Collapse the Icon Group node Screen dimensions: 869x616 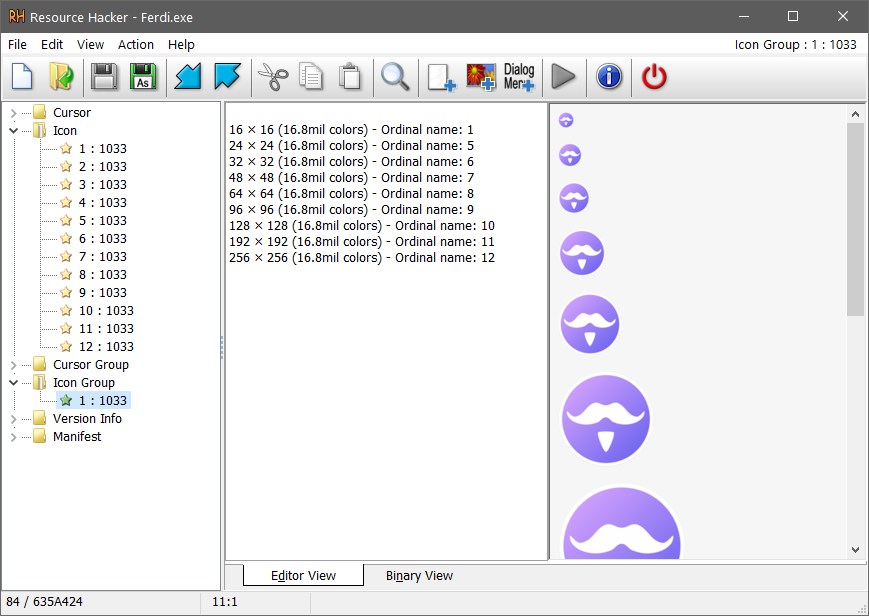click(13, 383)
